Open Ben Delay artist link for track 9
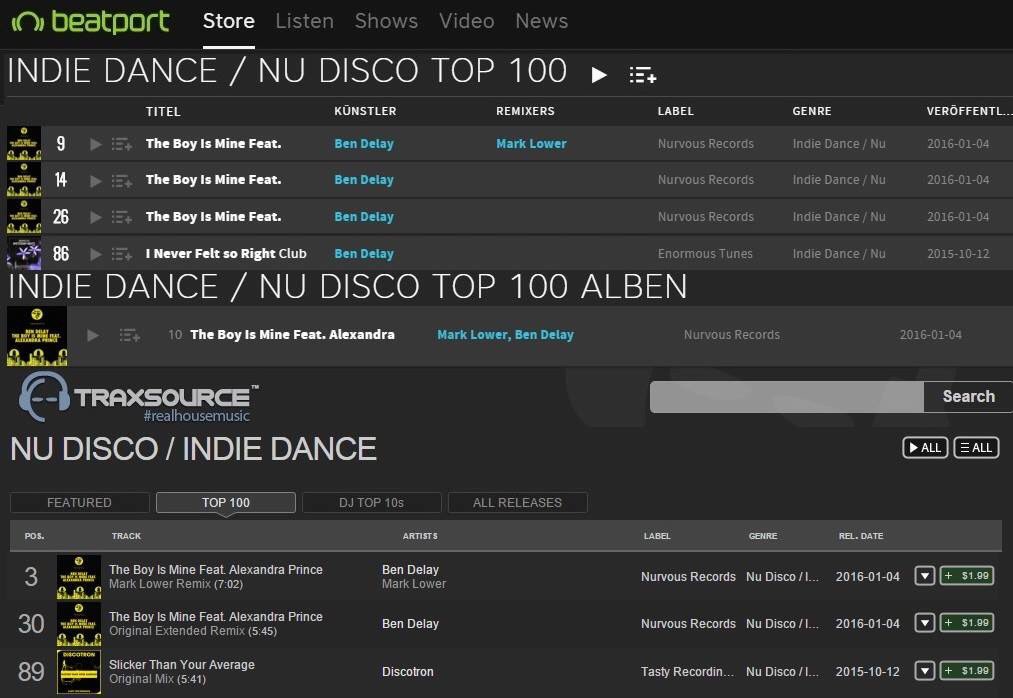The height and width of the screenshot is (698, 1013). point(364,143)
